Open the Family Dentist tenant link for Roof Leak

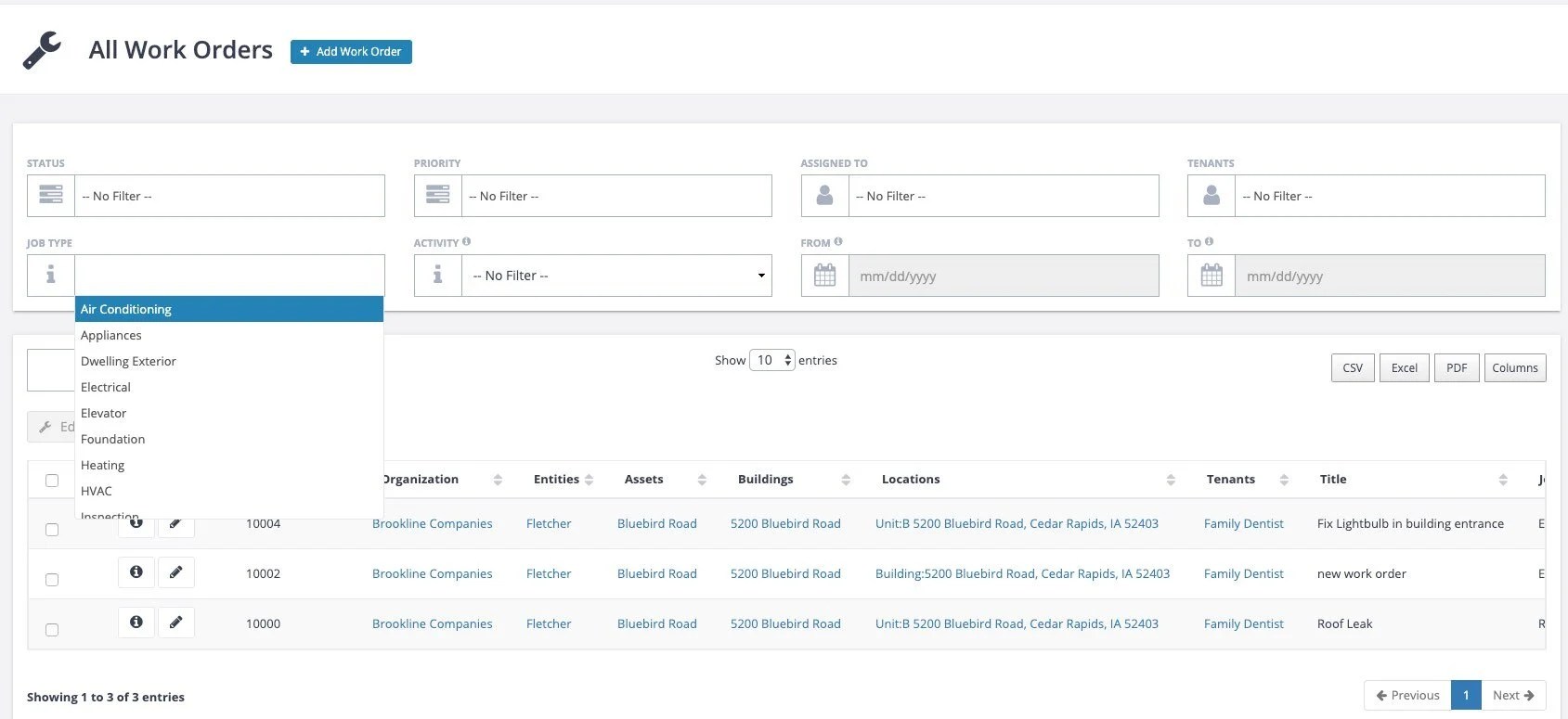click(1243, 623)
